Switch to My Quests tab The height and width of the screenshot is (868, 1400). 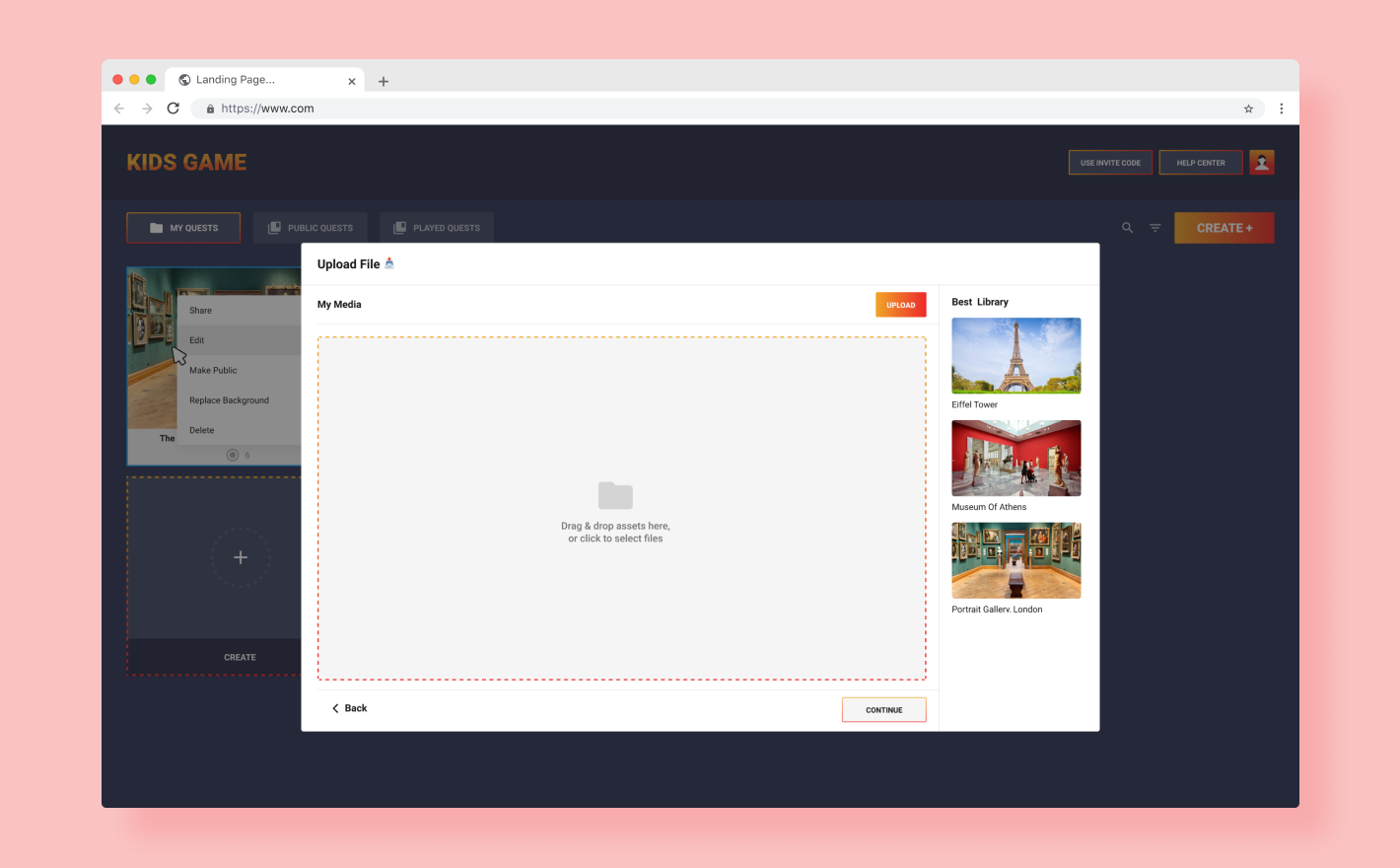coord(183,228)
